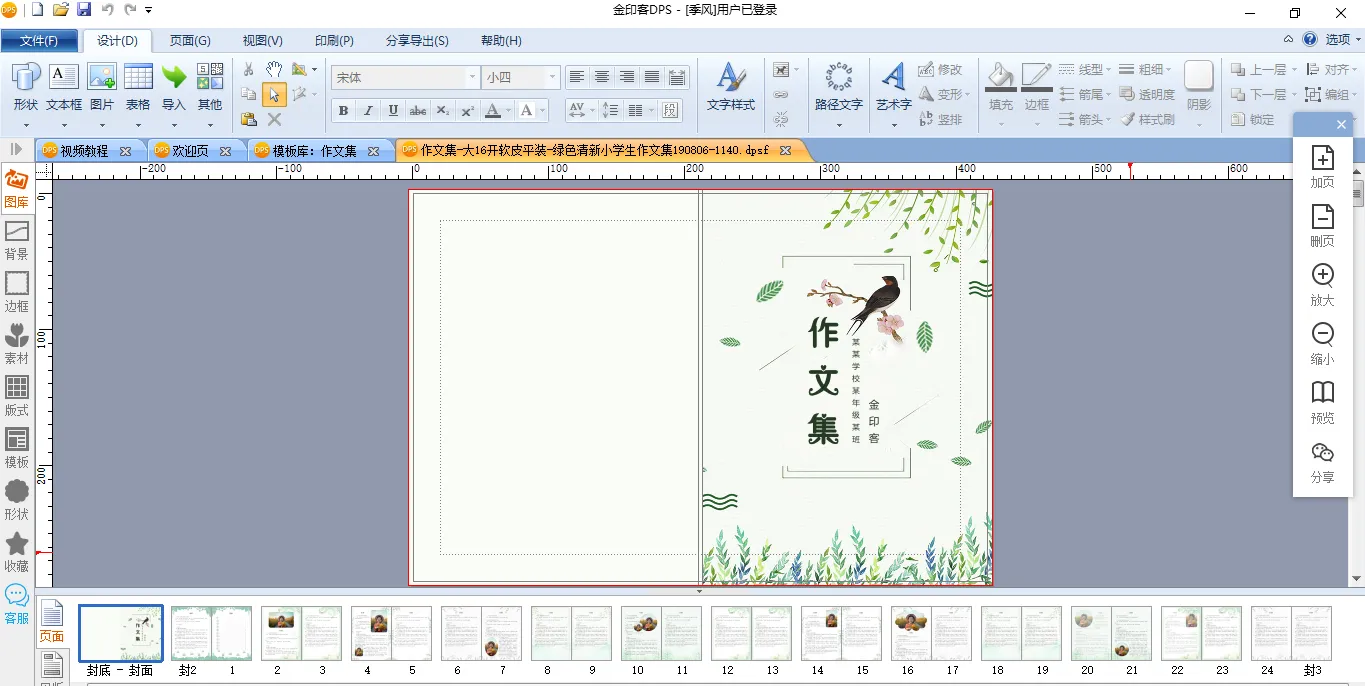Expand the 艺术字 art text dropdown arrow
This screenshot has height=686, width=1365.
tap(894, 125)
